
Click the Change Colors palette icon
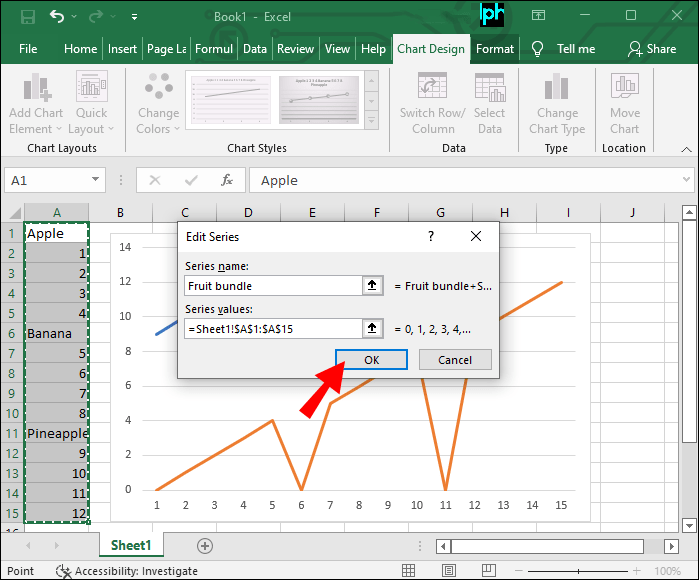tap(158, 89)
